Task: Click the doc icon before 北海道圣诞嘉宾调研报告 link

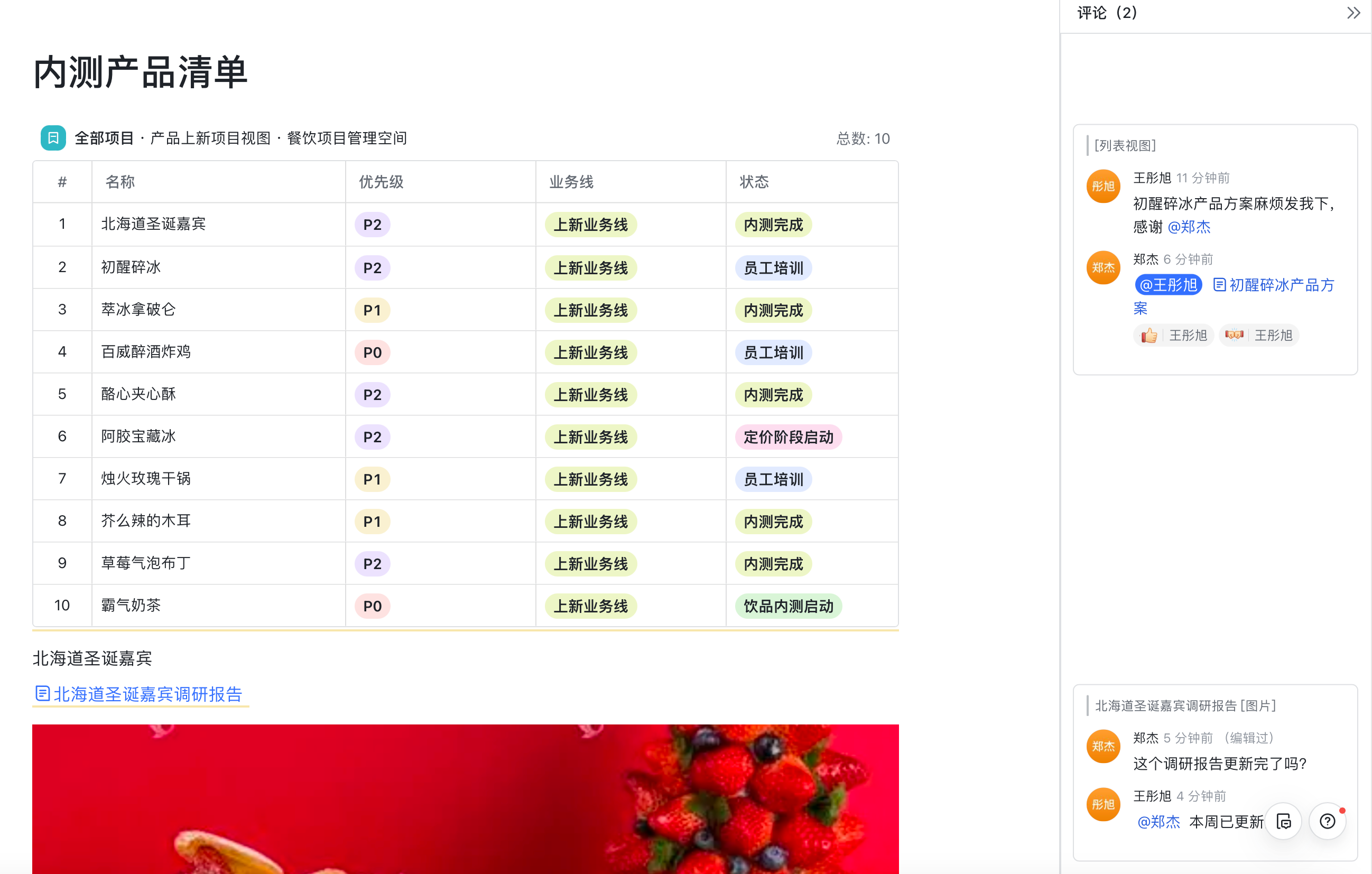Action: pos(42,693)
